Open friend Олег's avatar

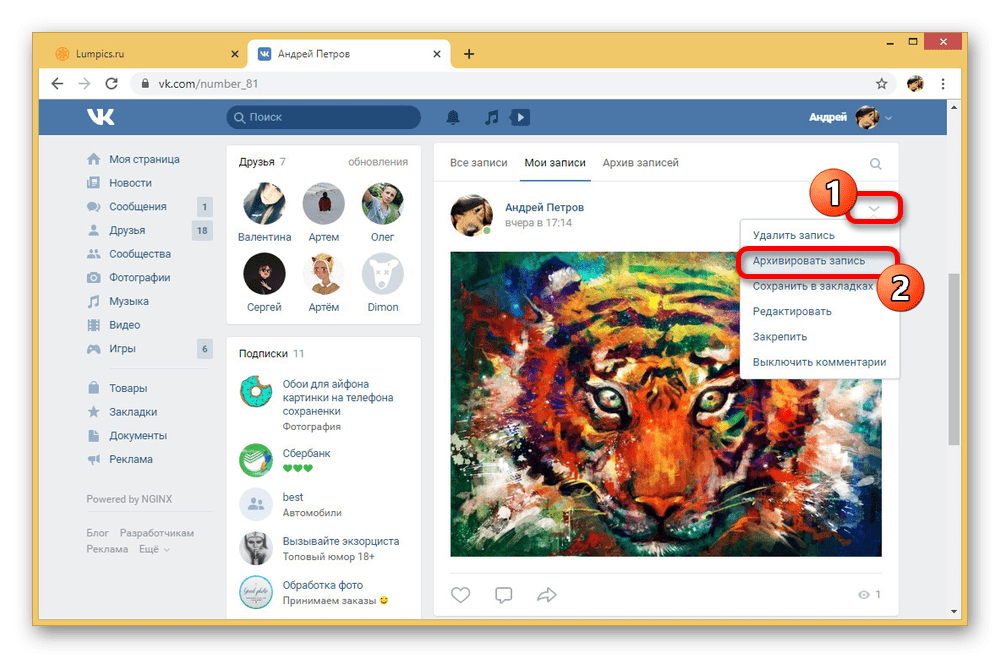coord(383,203)
